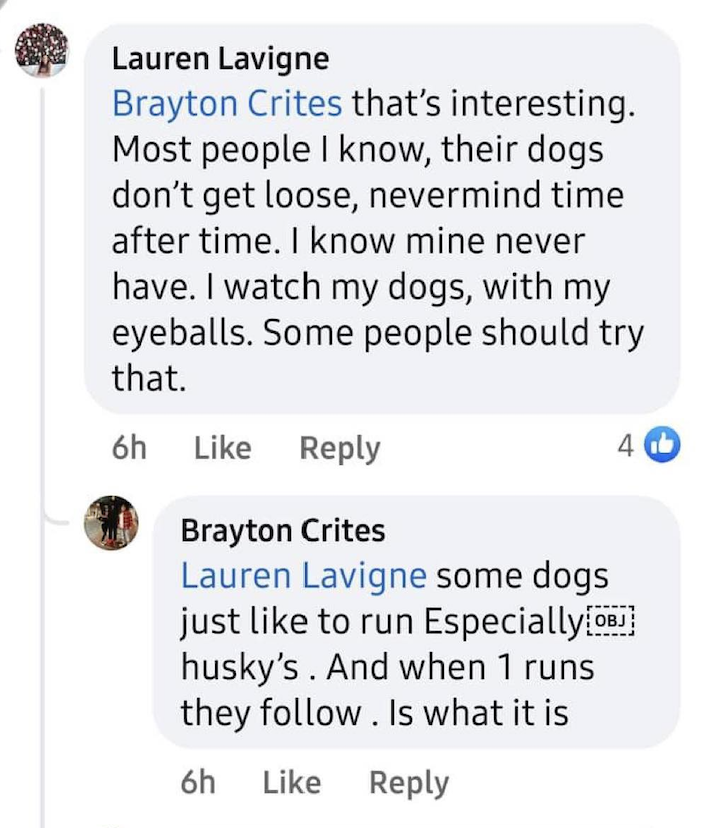Image resolution: width=704 pixels, height=828 pixels.
Task: Reply to Brayton Crites' comment
Action: tap(409, 782)
